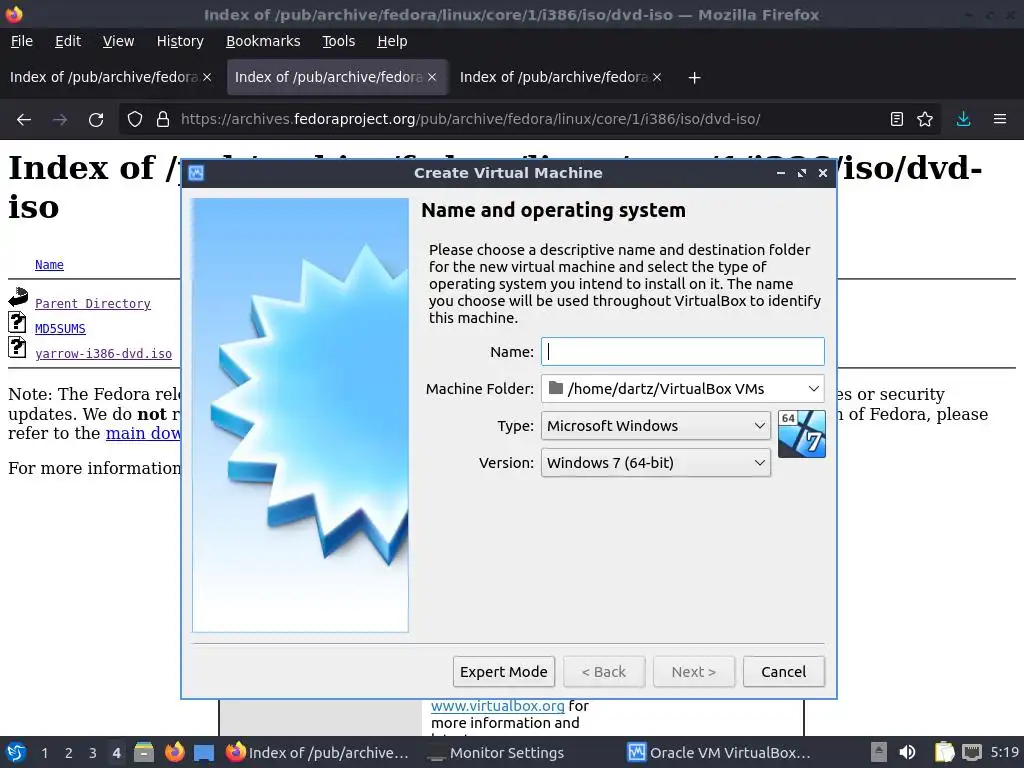
Task: Activate the Firefox Index of /pub taskbar entry
Action: tap(317, 753)
